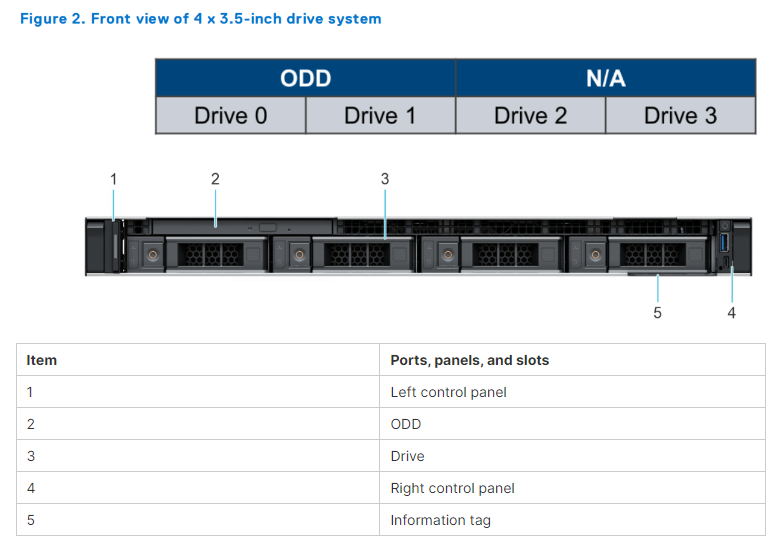Click the Drive 0 cell
Viewport: 775px width, 544px height.
pos(230,116)
